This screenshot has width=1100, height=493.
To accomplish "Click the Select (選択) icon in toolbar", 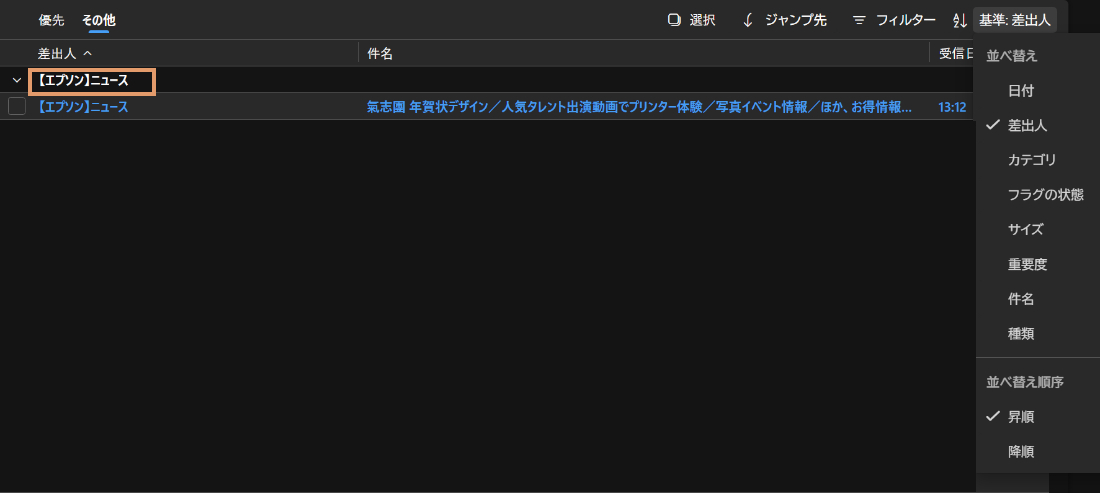I will 674,20.
